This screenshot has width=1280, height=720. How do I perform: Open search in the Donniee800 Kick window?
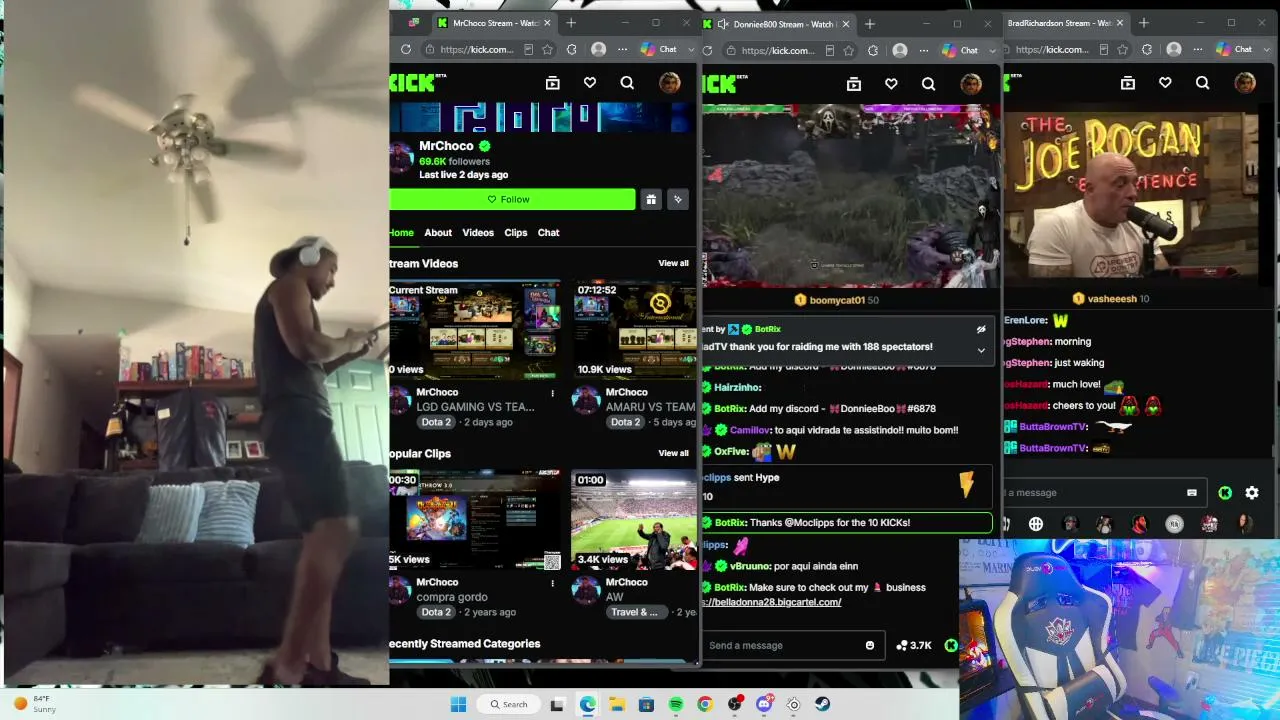click(928, 84)
